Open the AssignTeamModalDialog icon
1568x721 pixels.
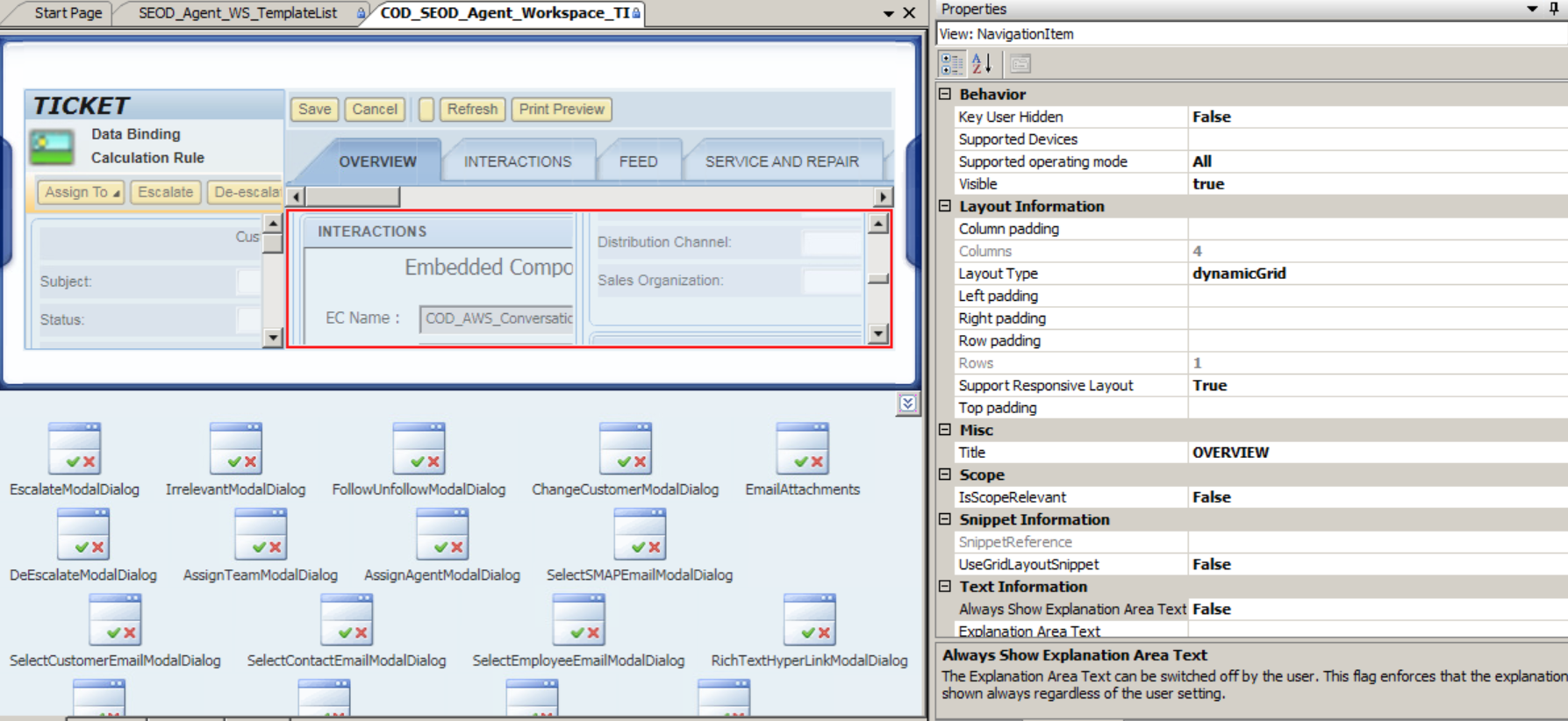point(261,534)
